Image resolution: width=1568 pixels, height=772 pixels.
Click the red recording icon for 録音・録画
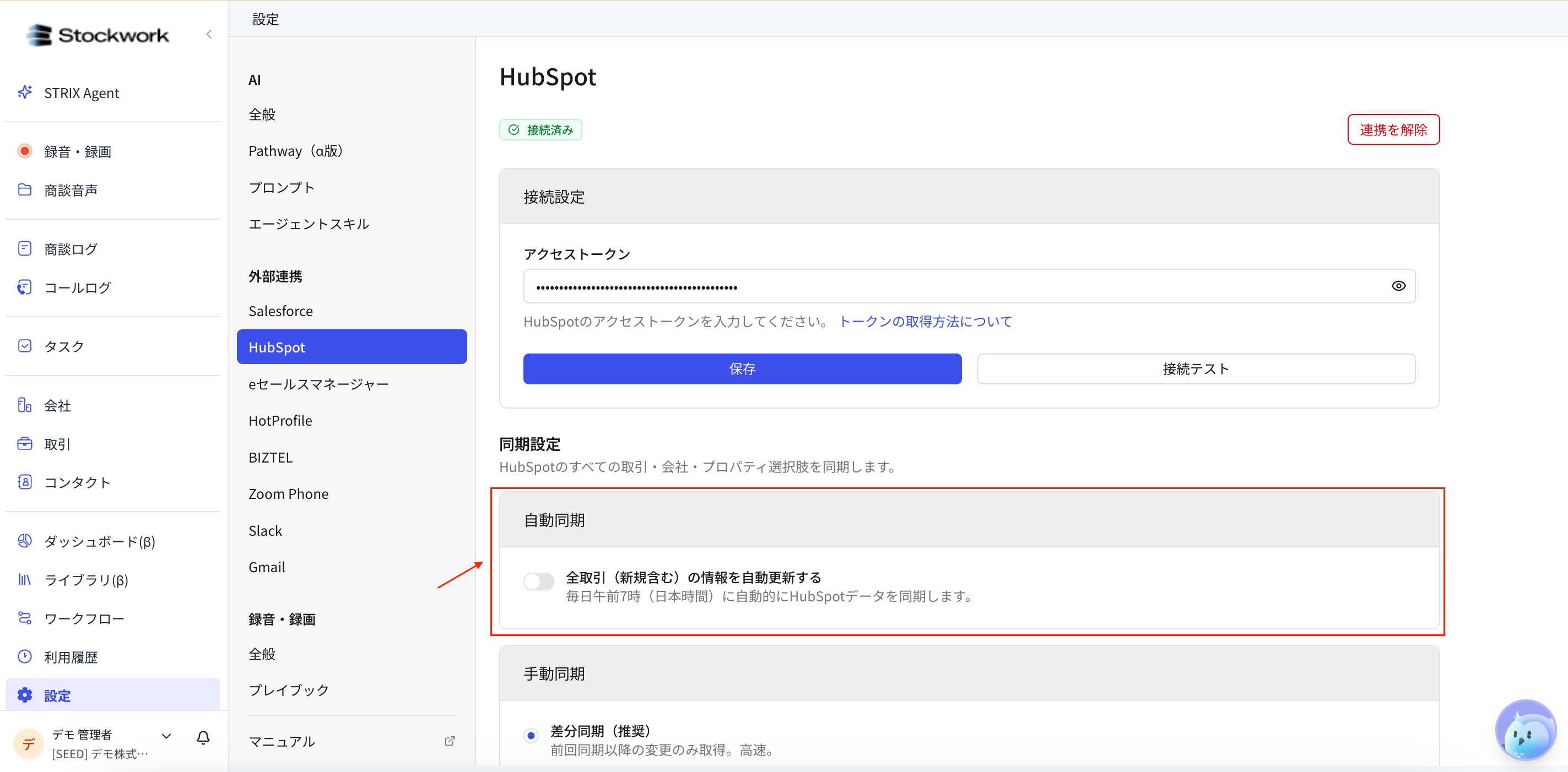pyautogui.click(x=24, y=151)
